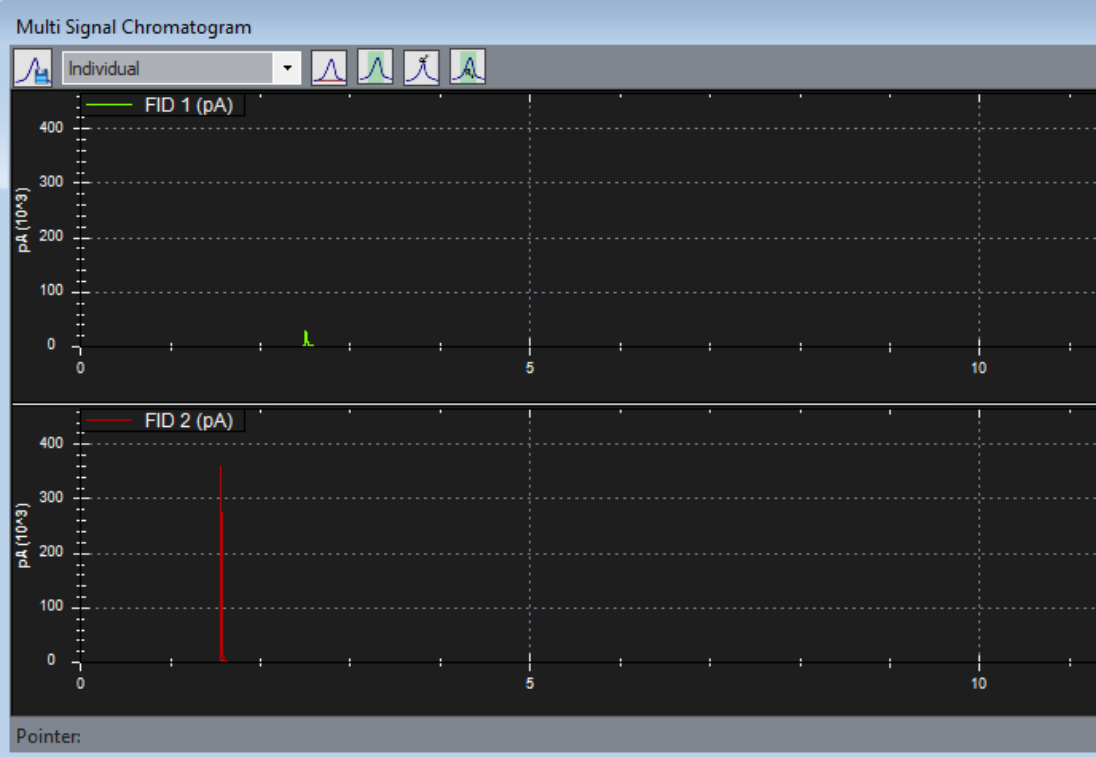This screenshot has width=1096, height=757.
Task: Click the red peak in FID 2 chromatogram
Action: pyautogui.click(x=222, y=563)
